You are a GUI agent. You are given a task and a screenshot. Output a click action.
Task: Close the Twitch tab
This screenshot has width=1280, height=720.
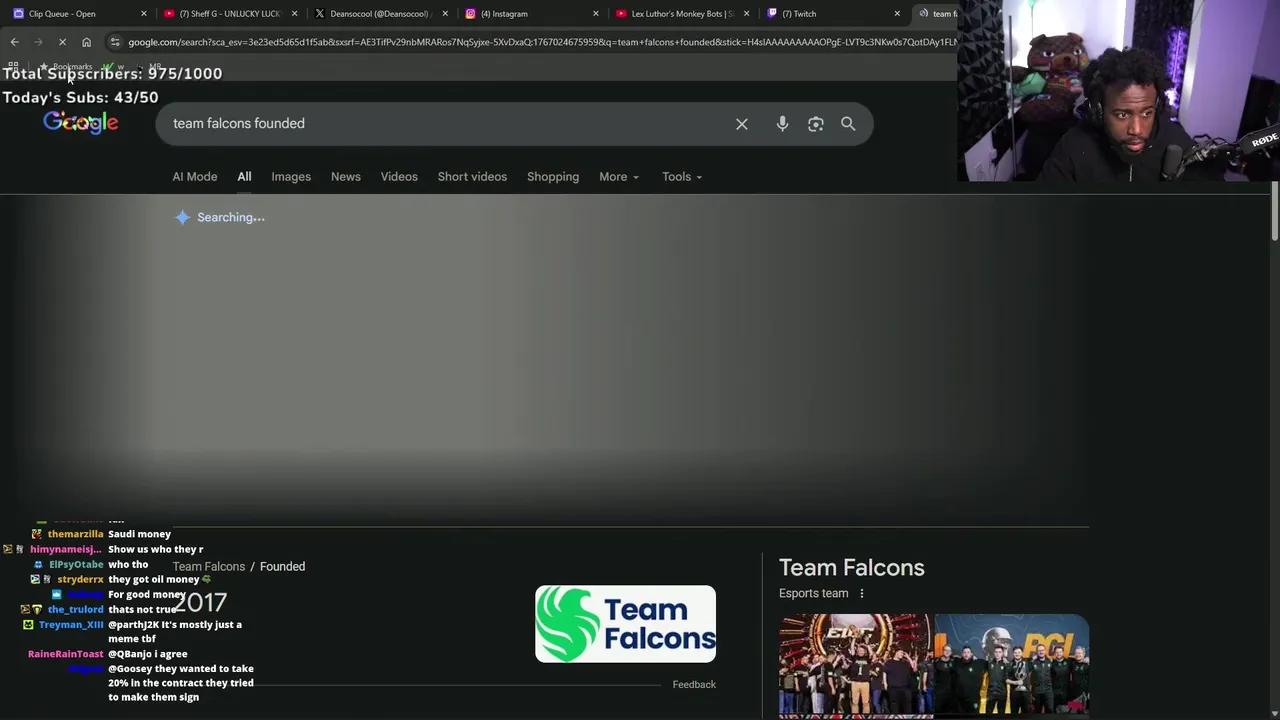point(897,13)
